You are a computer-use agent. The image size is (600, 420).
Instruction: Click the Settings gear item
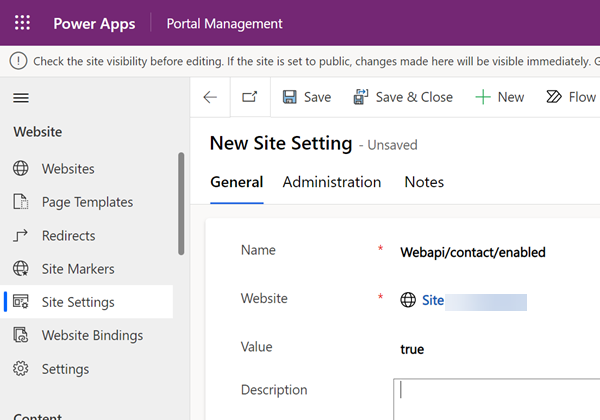coord(65,369)
